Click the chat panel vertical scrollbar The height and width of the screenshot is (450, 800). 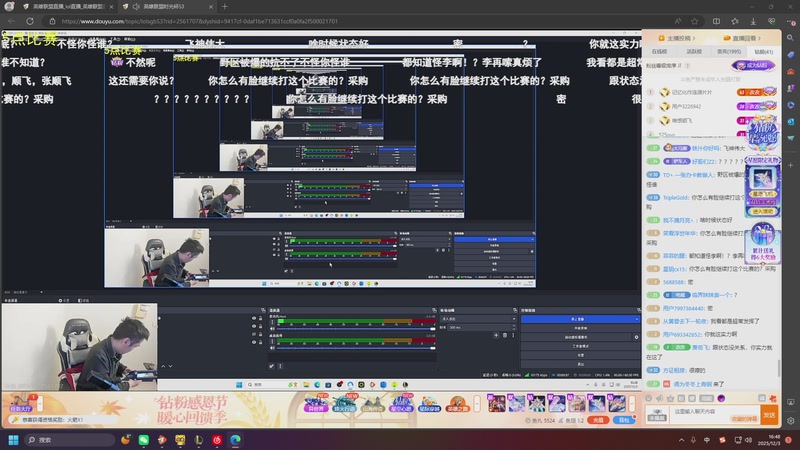(779, 367)
